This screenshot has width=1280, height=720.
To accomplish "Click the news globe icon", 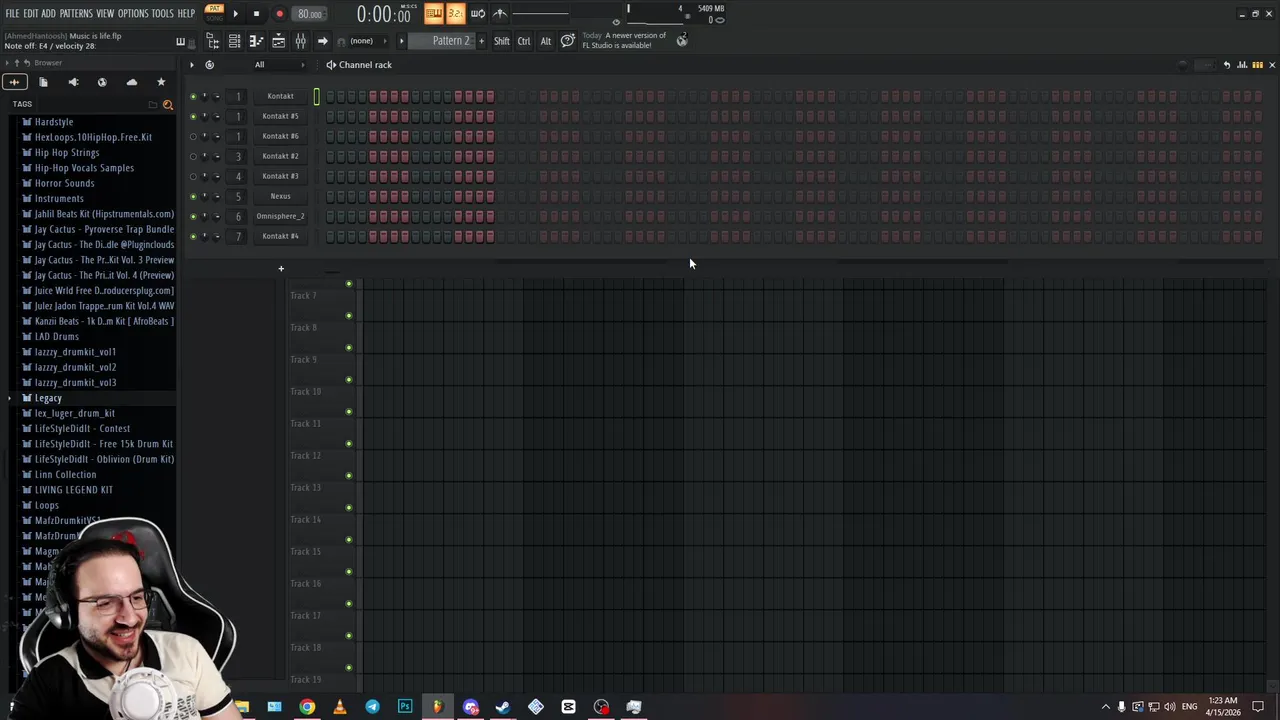I will (x=682, y=40).
